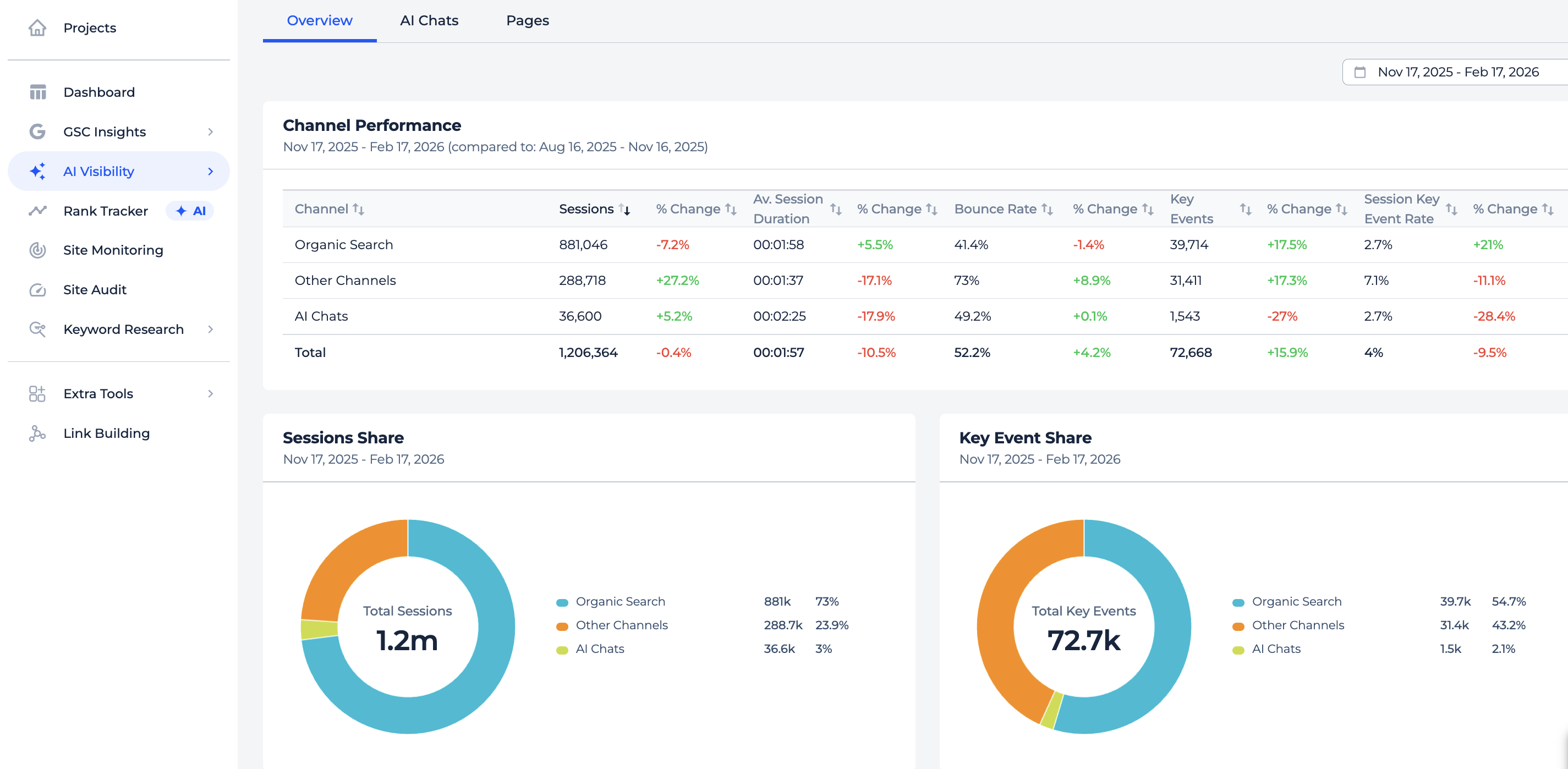
Task: Click the Site Audit icon
Action: (x=37, y=289)
